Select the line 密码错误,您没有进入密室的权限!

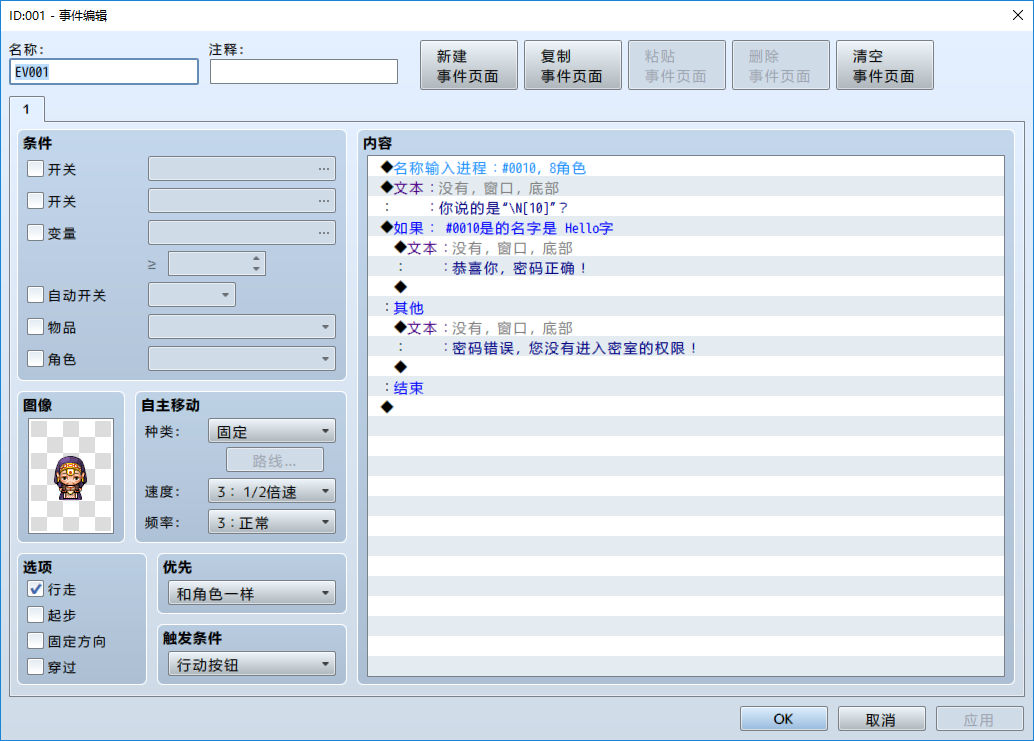coord(686,348)
